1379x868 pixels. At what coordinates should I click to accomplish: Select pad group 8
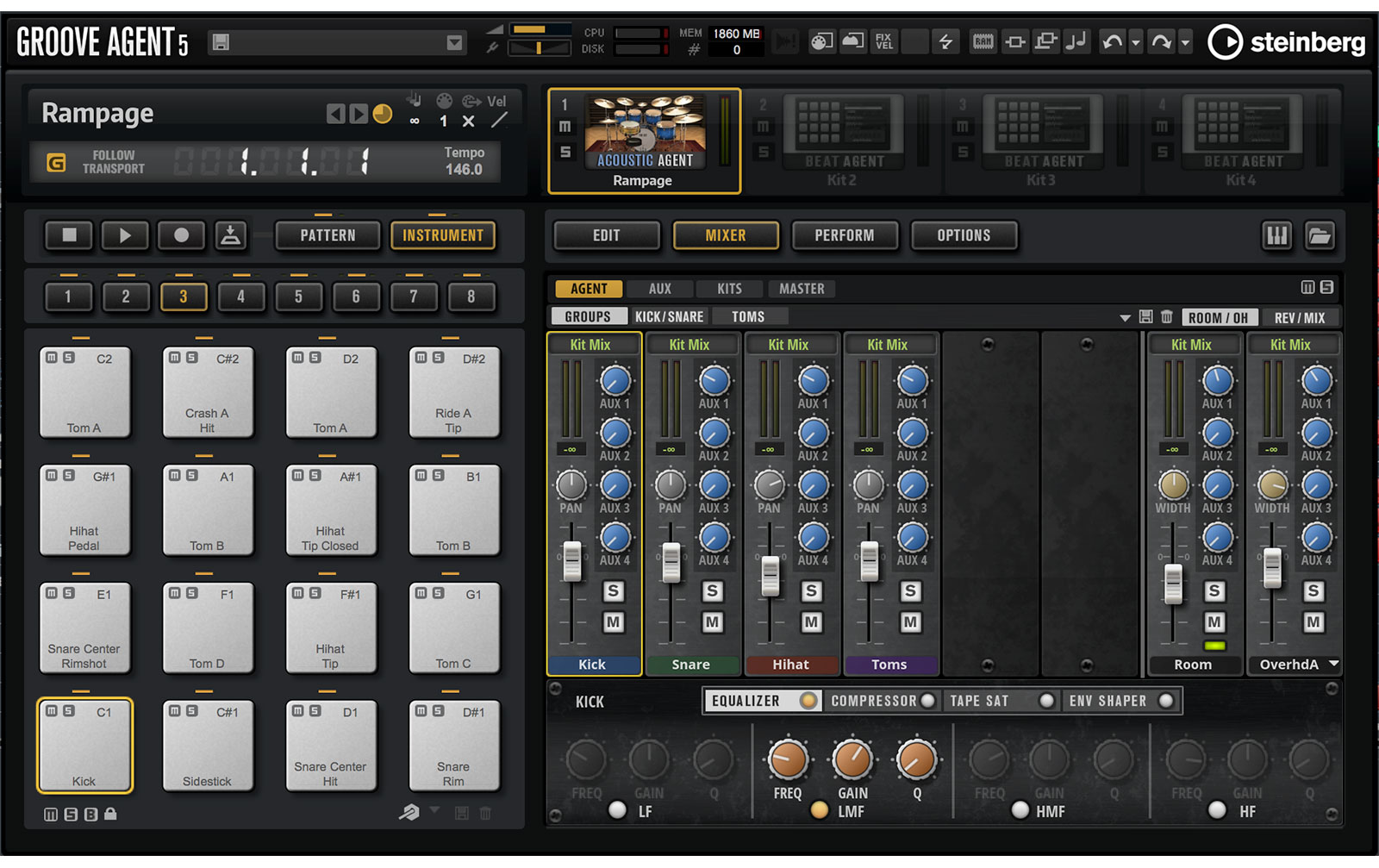pyautogui.click(x=471, y=297)
